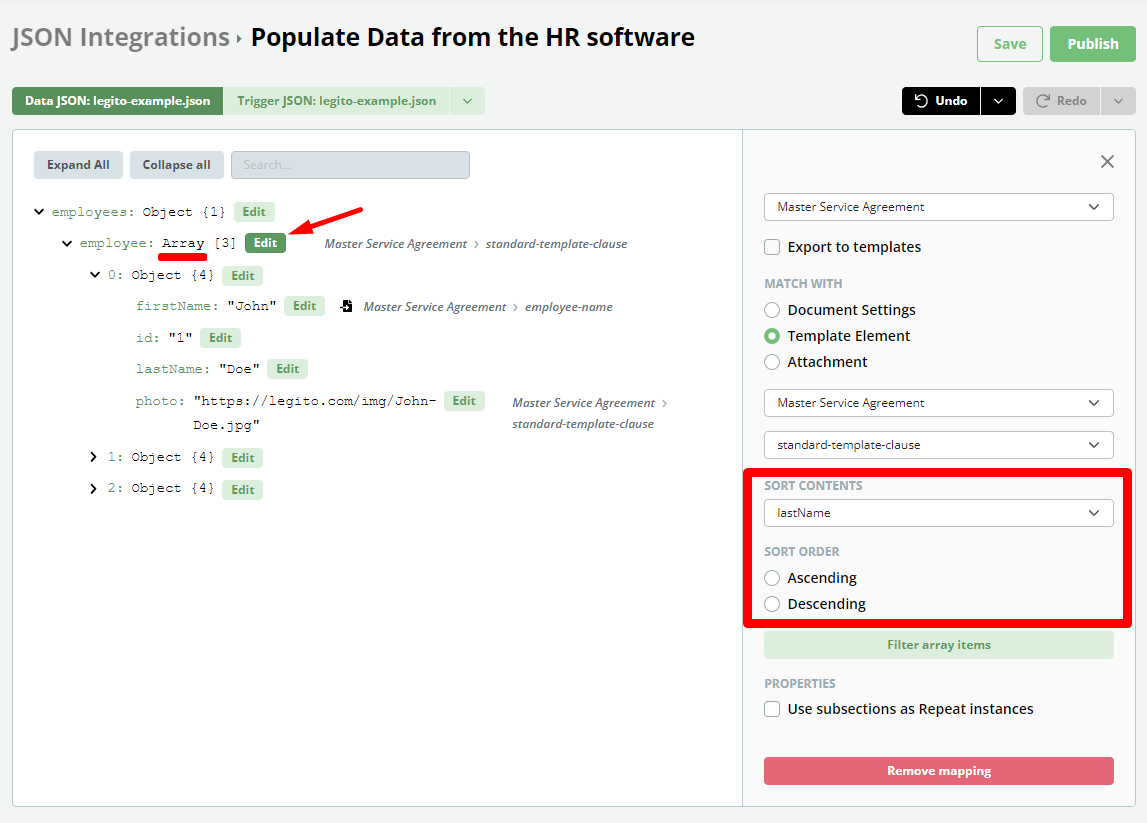Click the mapping icon beside firstName

click(346, 306)
